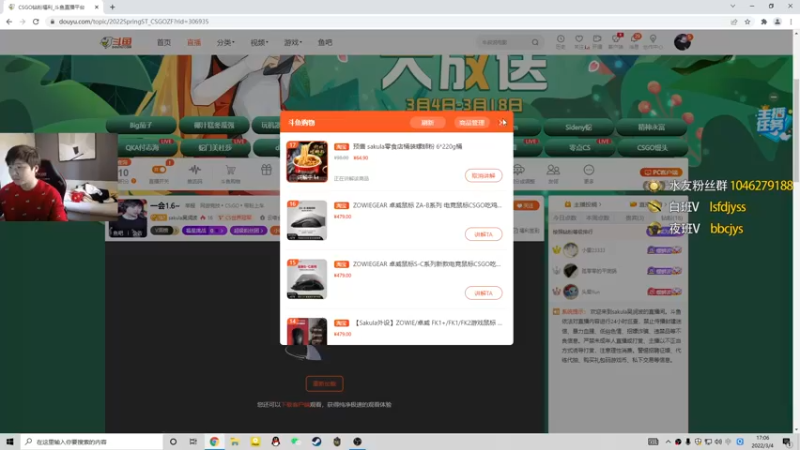The height and width of the screenshot is (450, 800).
Task: Click the Windows taskbar search box
Action: pos(92,441)
